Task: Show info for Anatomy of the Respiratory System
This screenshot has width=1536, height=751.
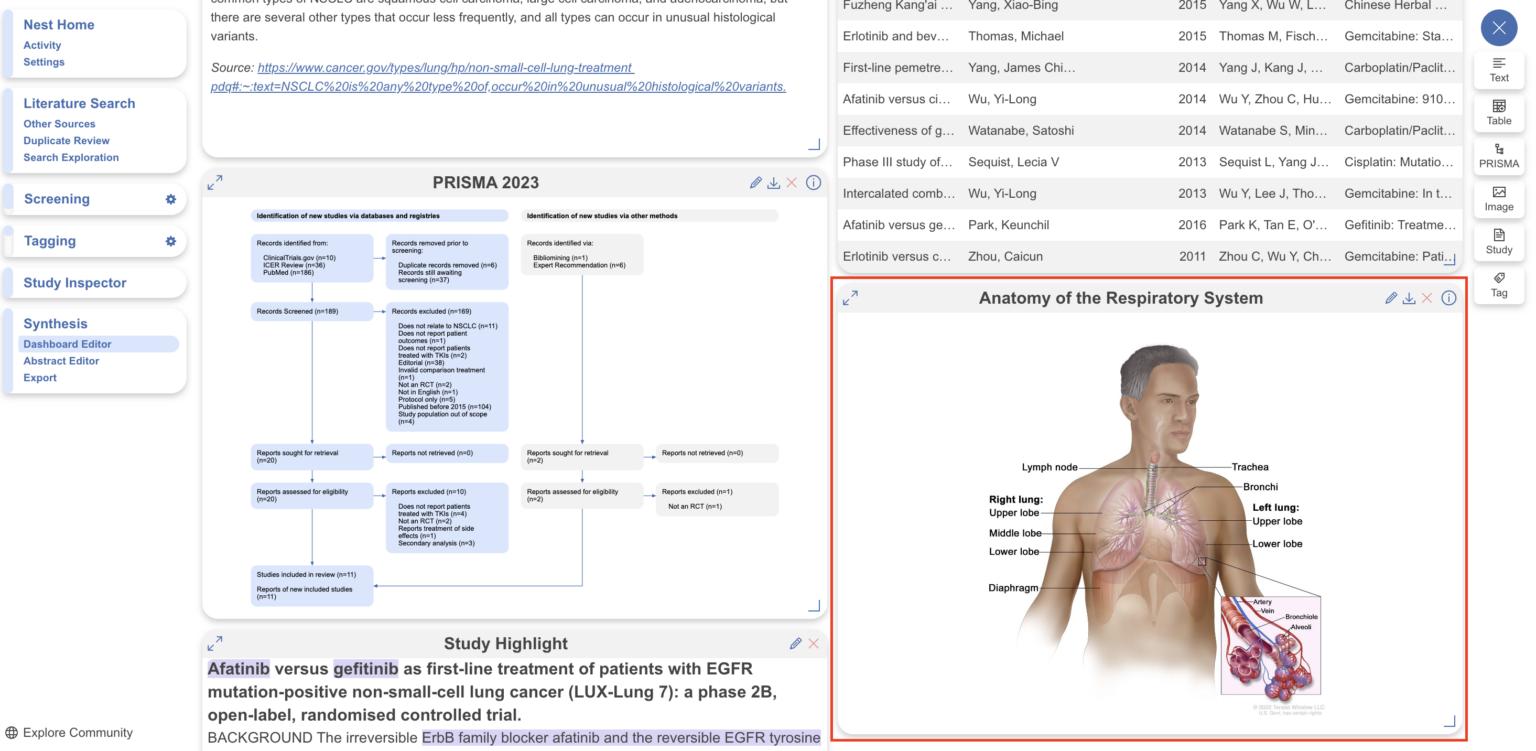Action: 1449,298
